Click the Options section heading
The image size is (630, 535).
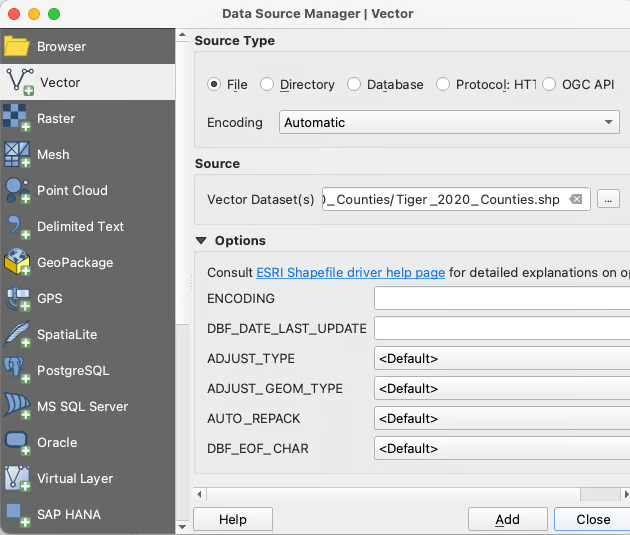(240, 241)
